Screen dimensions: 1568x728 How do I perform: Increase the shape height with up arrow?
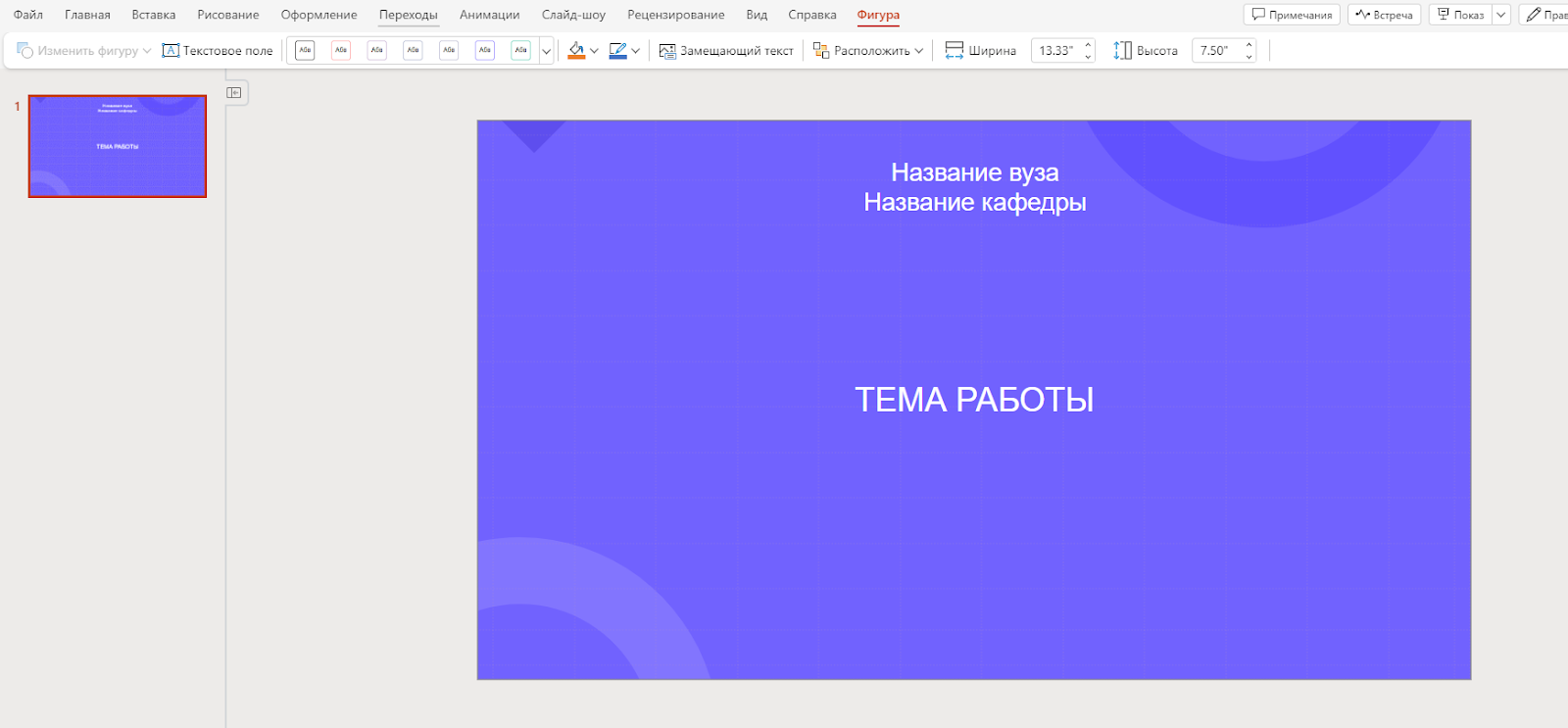pyautogui.click(x=1249, y=44)
